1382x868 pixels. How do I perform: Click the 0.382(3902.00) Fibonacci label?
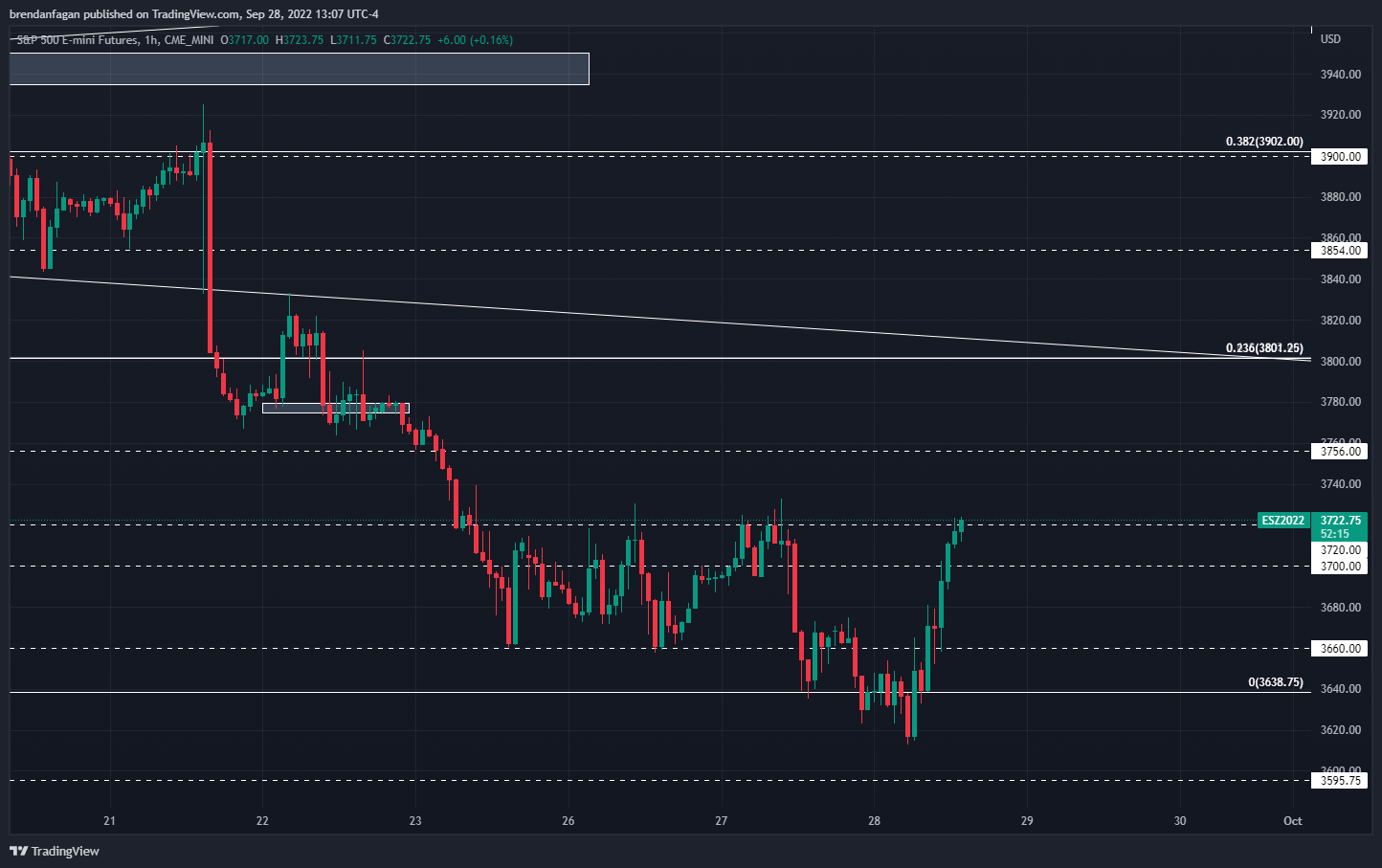(1264, 142)
